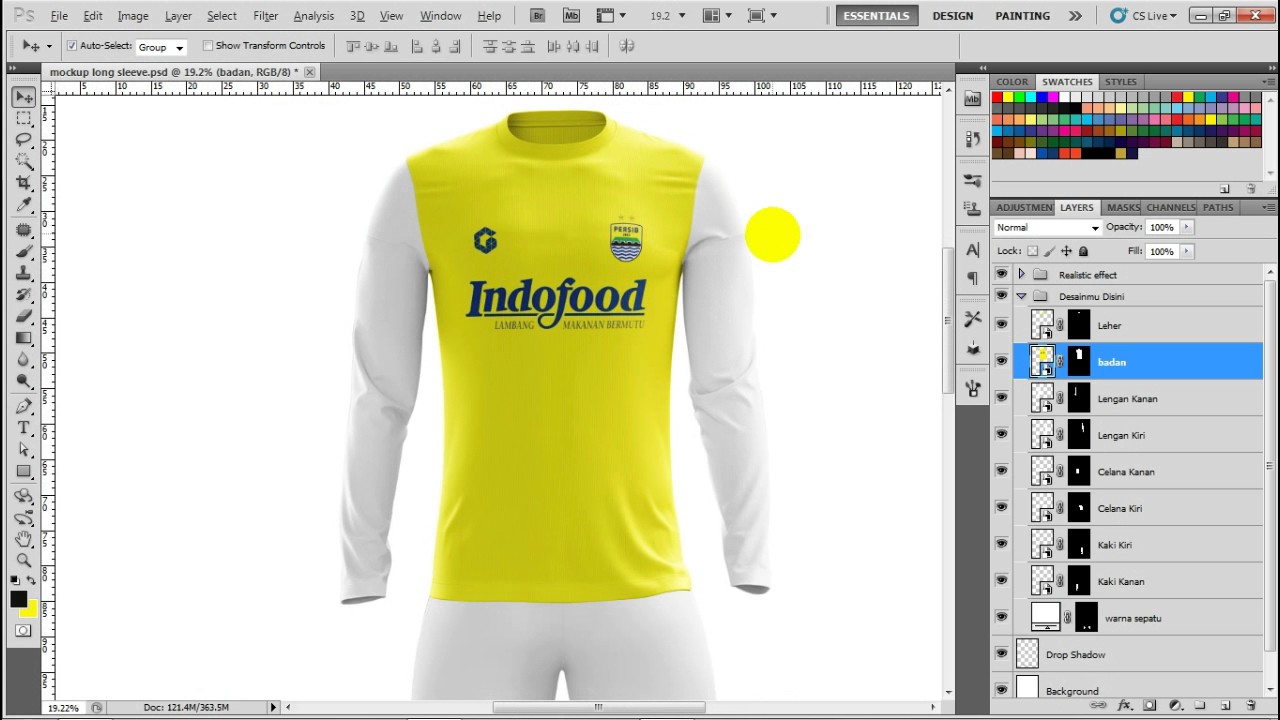This screenshot has height=720, width=1280.
Task: Delete layer using the trash icon
Action: click(x=1250, y=706)
